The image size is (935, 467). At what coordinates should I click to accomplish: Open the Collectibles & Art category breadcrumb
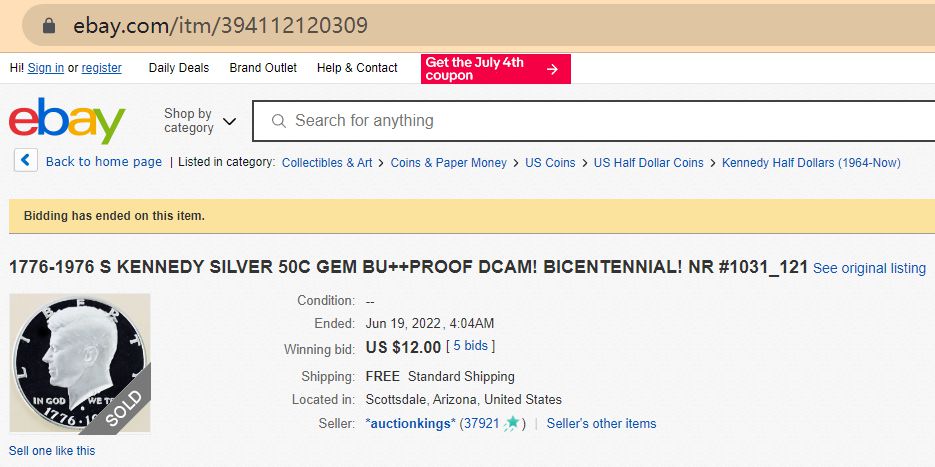(327, 162)
